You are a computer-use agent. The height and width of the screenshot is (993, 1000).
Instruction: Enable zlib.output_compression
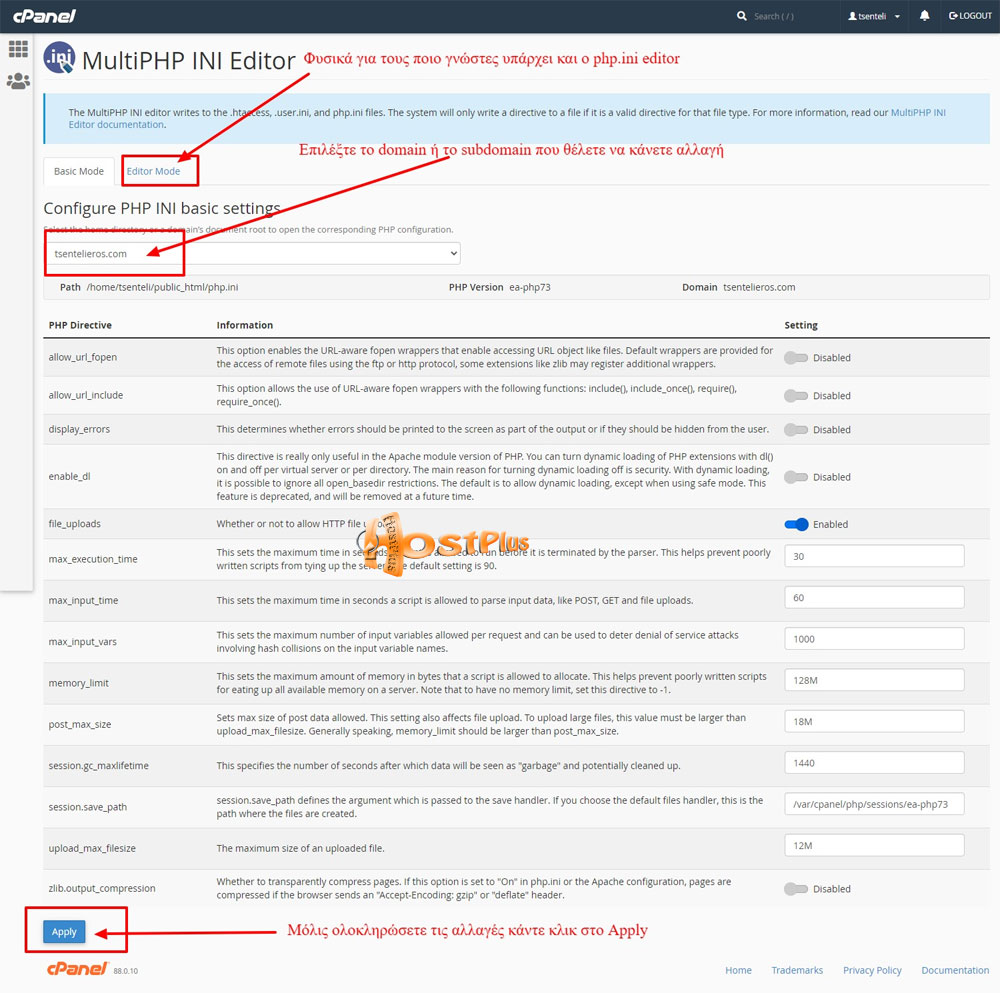(x=795, y=888)
